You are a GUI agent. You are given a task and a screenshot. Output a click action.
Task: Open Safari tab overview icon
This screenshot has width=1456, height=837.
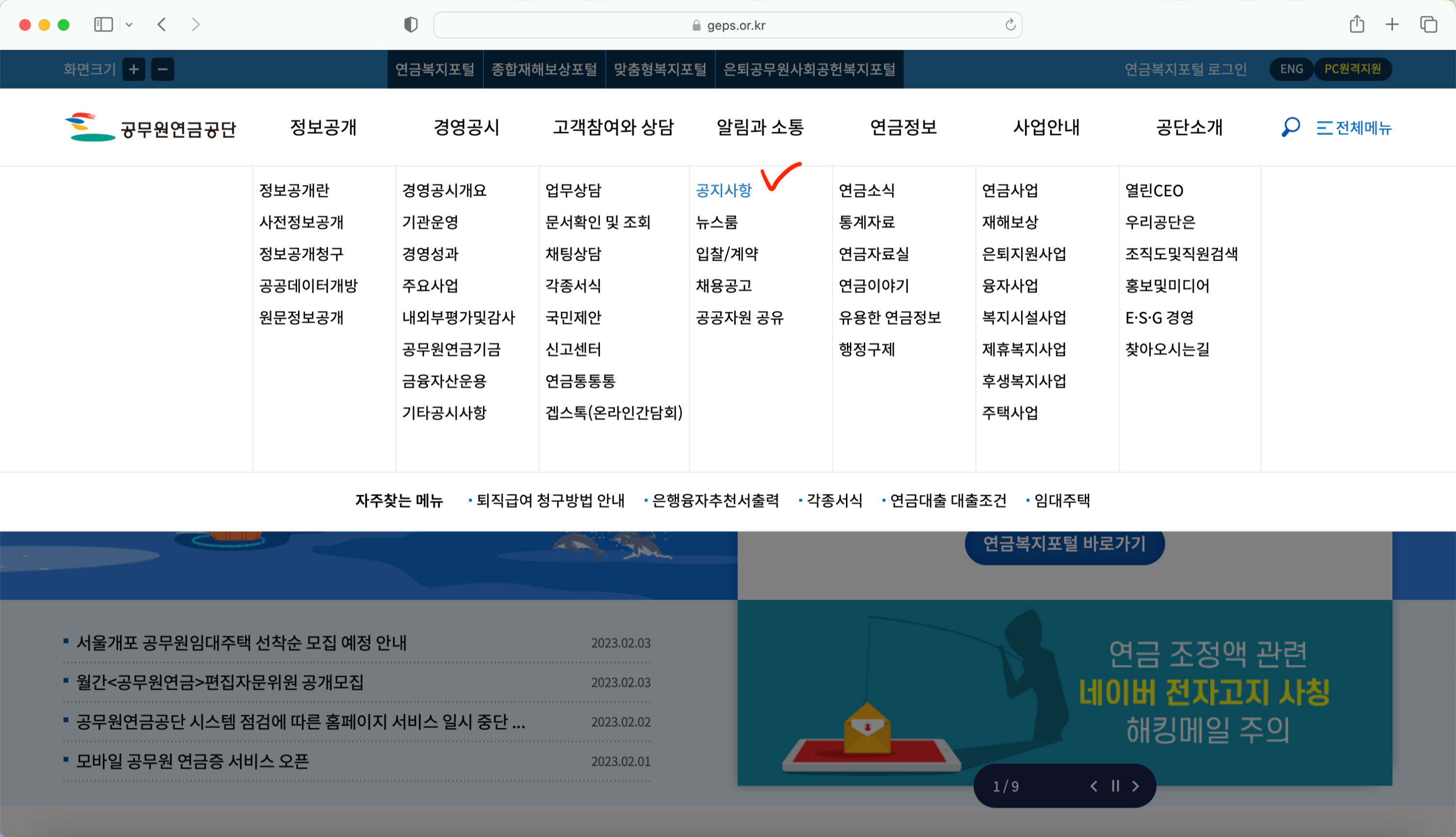(1428, 25)
